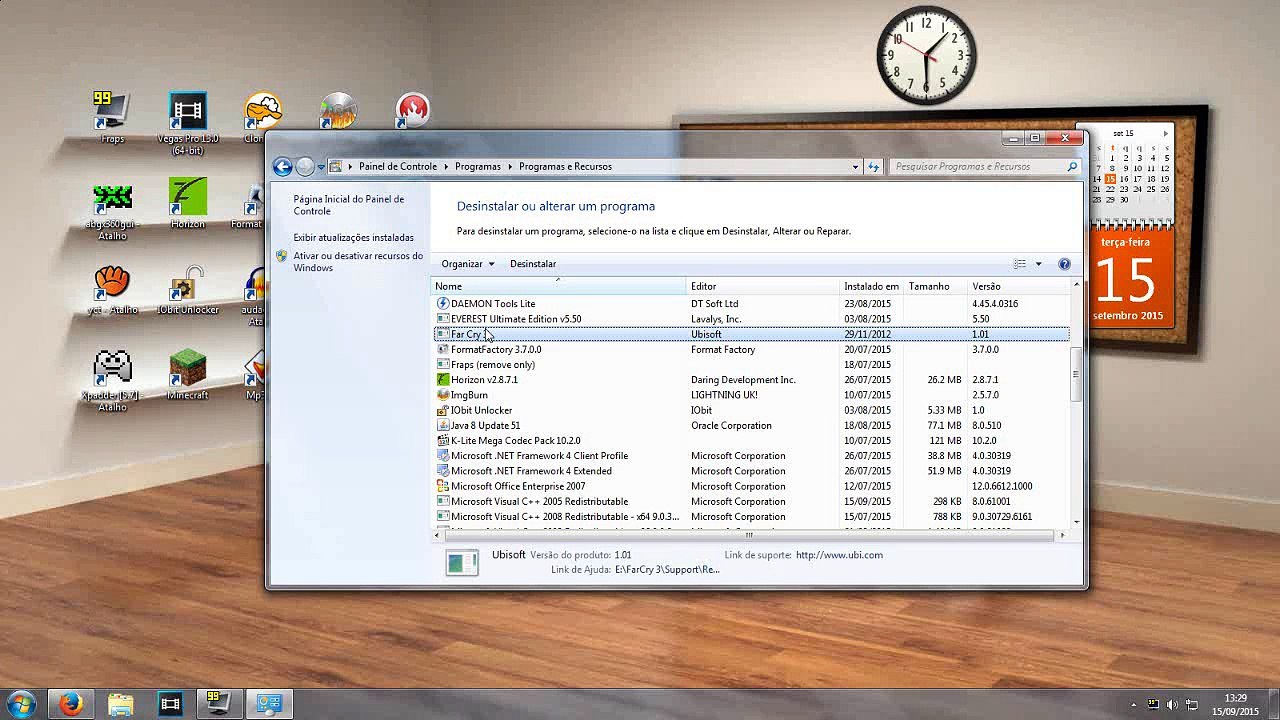Viewport: 1280px width, 720px height.
Task: Open the address bar history dropdown
Action: tap(855, 167)
